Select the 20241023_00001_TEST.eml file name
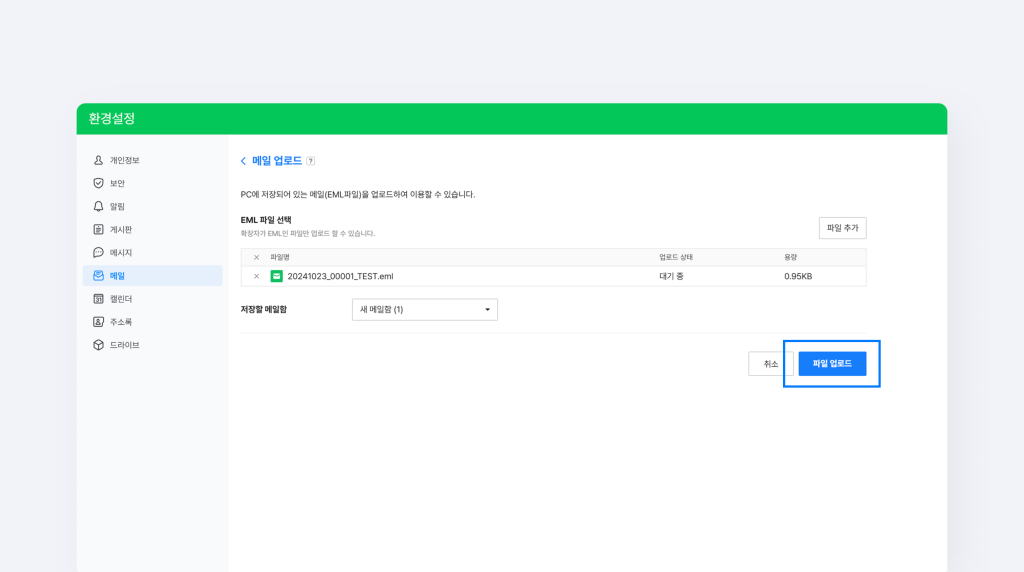Screen dimensions: 1024x572 340,276
